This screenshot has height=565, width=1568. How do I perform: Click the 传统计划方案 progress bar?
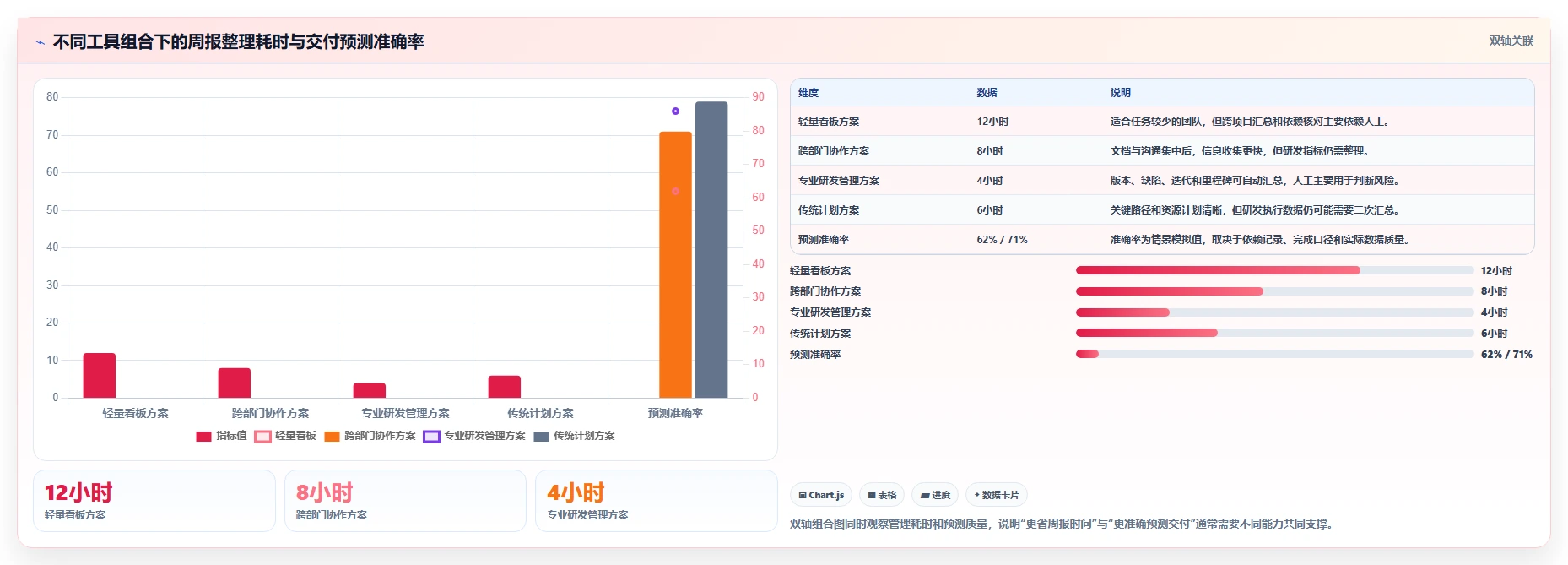tap(1274, 333)
